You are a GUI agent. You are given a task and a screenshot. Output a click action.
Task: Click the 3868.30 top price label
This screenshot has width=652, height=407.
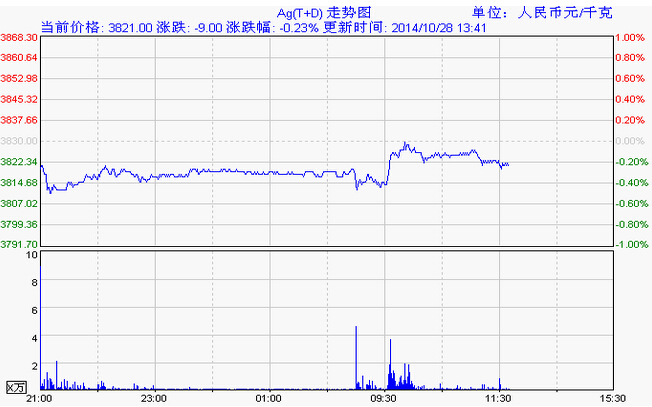[x=19, y=37]
